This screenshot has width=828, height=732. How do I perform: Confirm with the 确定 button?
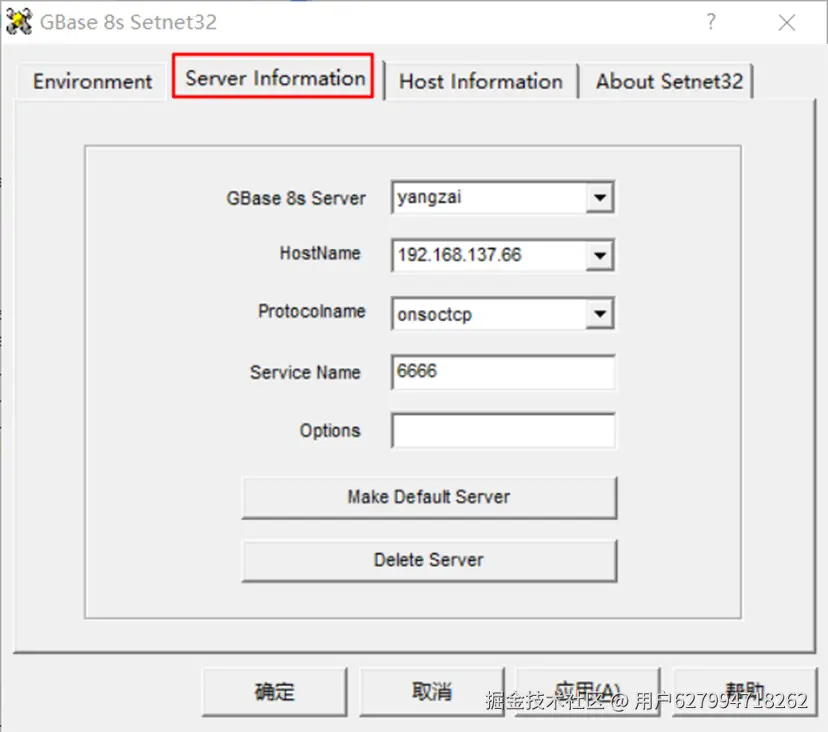(275, 691)
